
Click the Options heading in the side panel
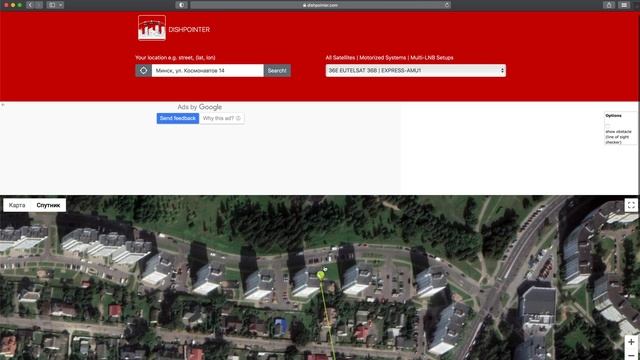[613, 116]
